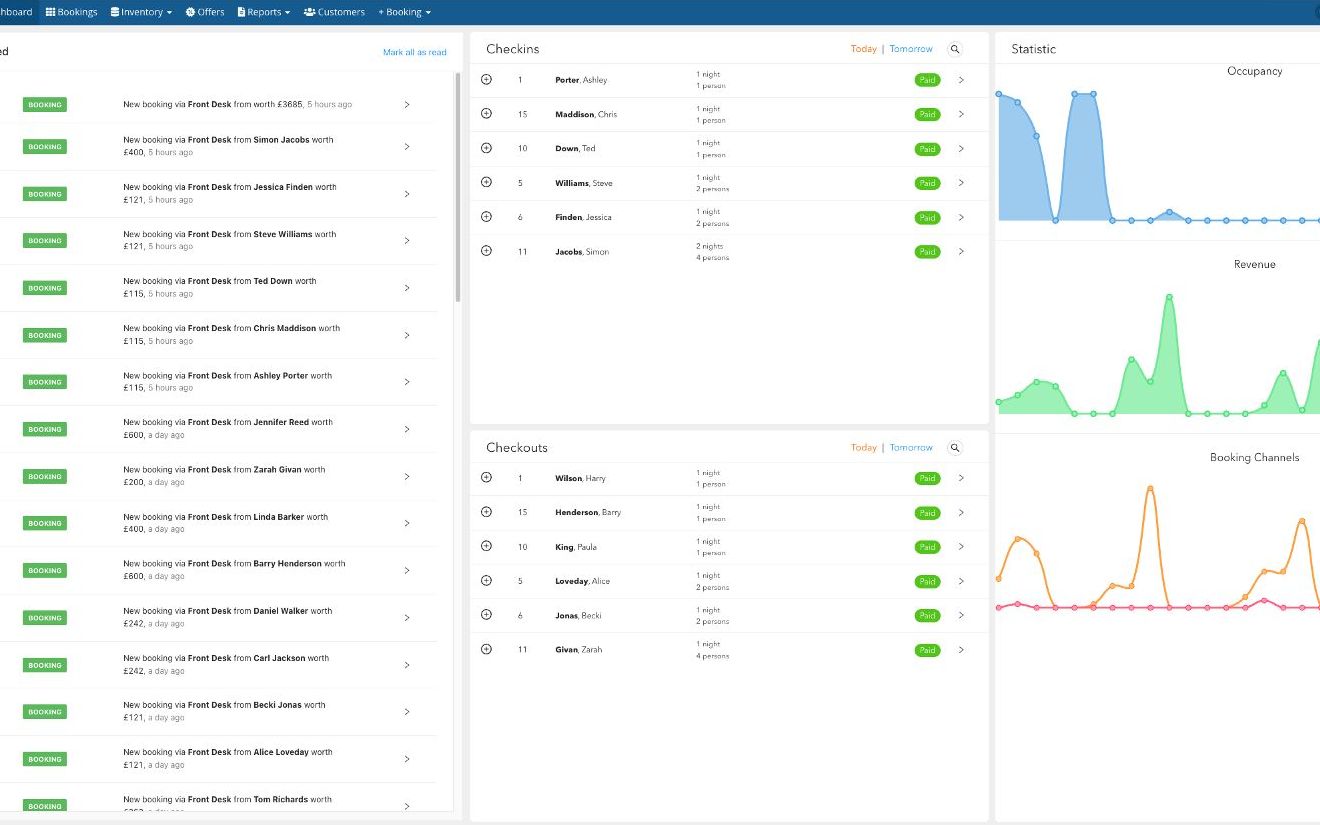This screenshot has height=825, width=1320.
Task: Open the + Booking dropdown
Action: (x=404, y=12)
